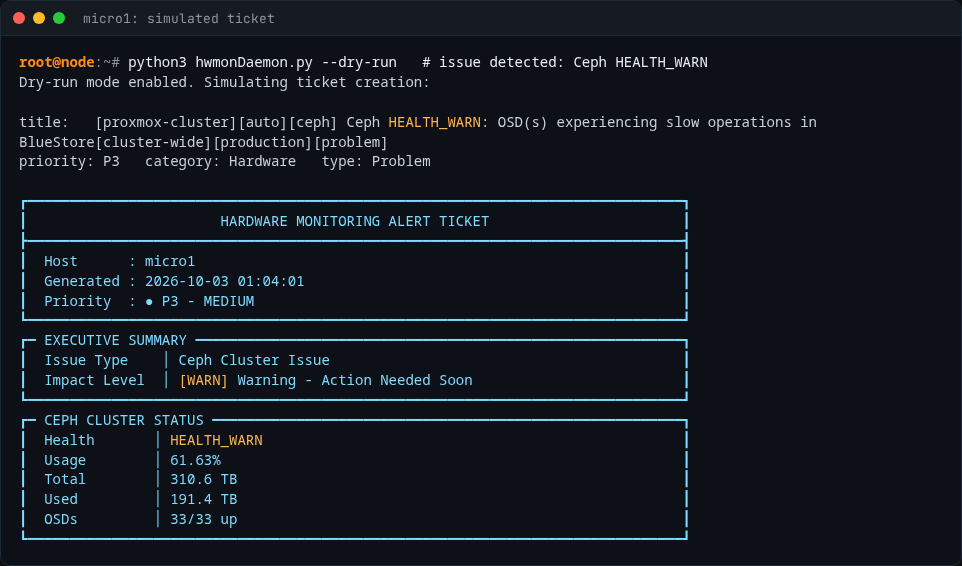
Task: Click the root@node prompt text
Action: point(56,63)
